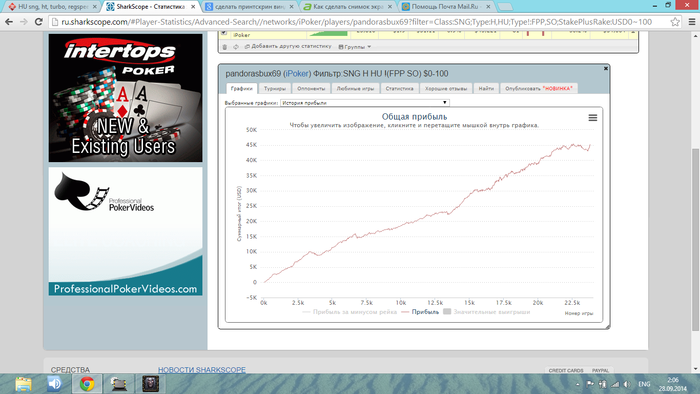Screen dimensions: 700x394
Task: Open the chart hamburger menu icon
Action: click(592, 118)
